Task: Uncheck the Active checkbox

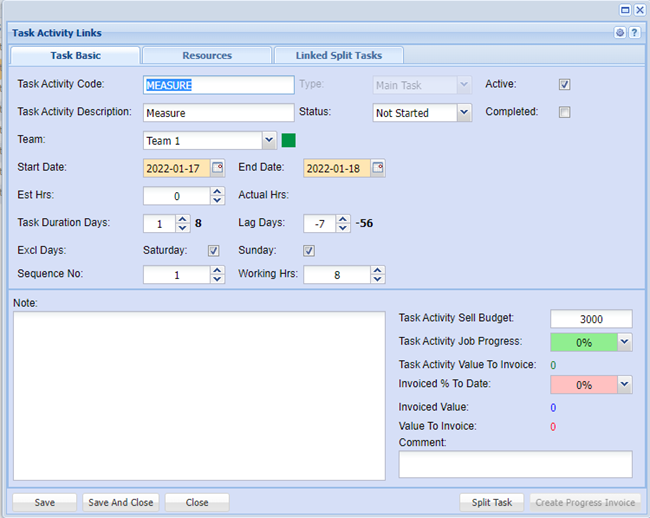Action: tap(564, 85)
